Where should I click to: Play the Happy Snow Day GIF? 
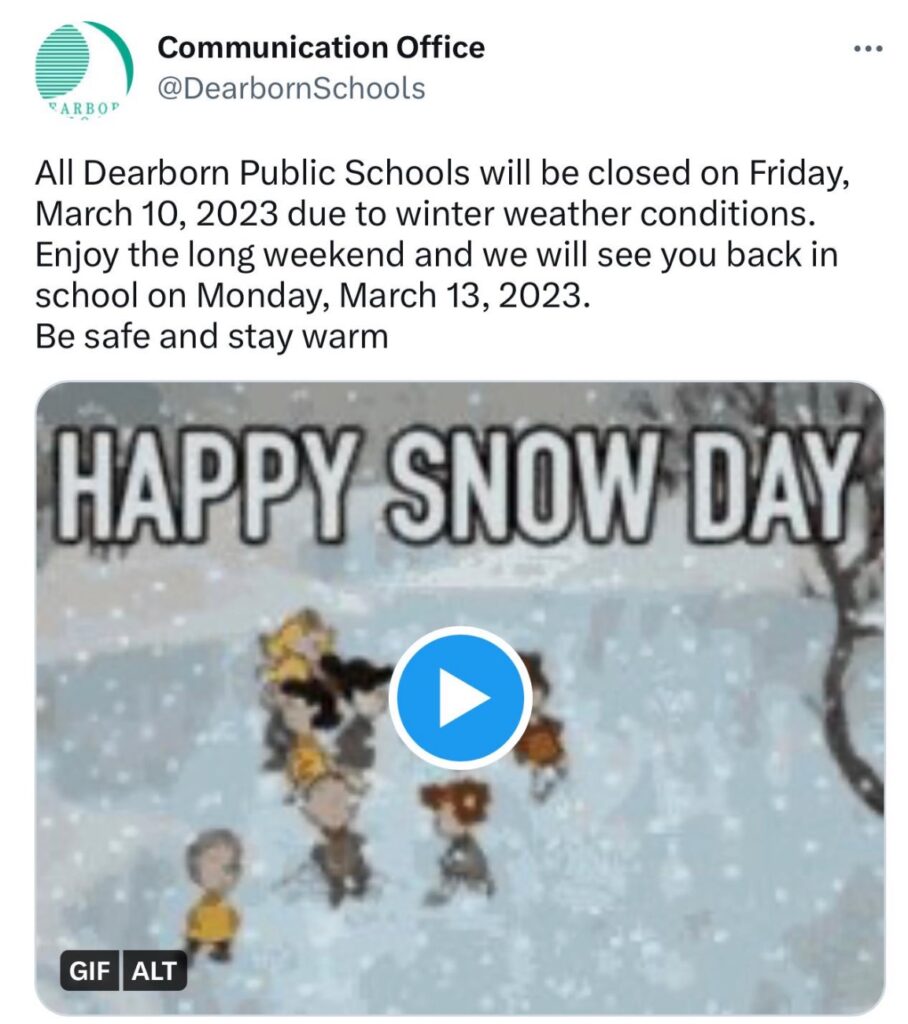tap(460, 697)
